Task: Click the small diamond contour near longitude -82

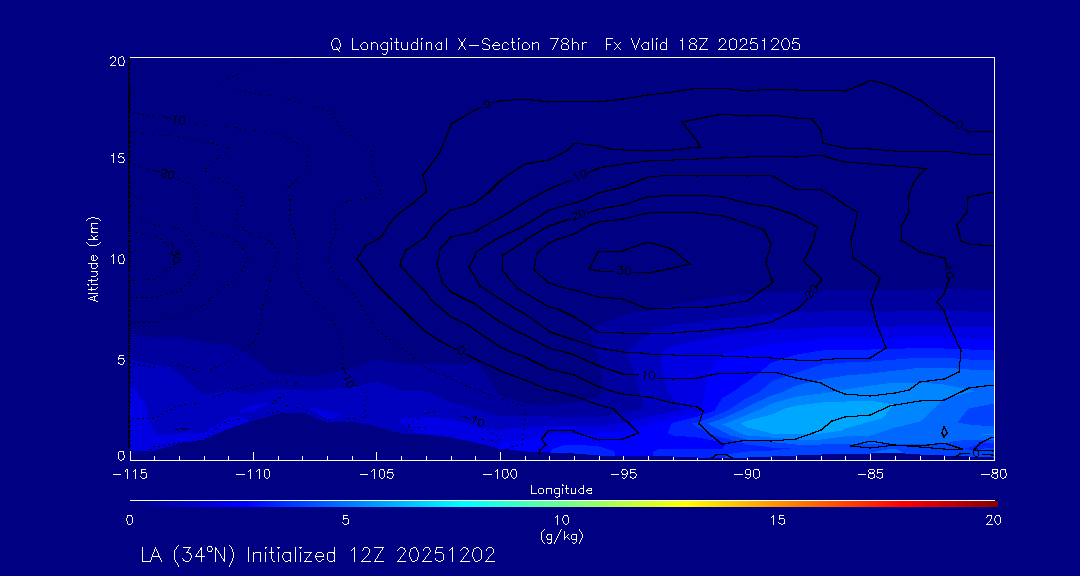Action: click(x=944, y=432)
